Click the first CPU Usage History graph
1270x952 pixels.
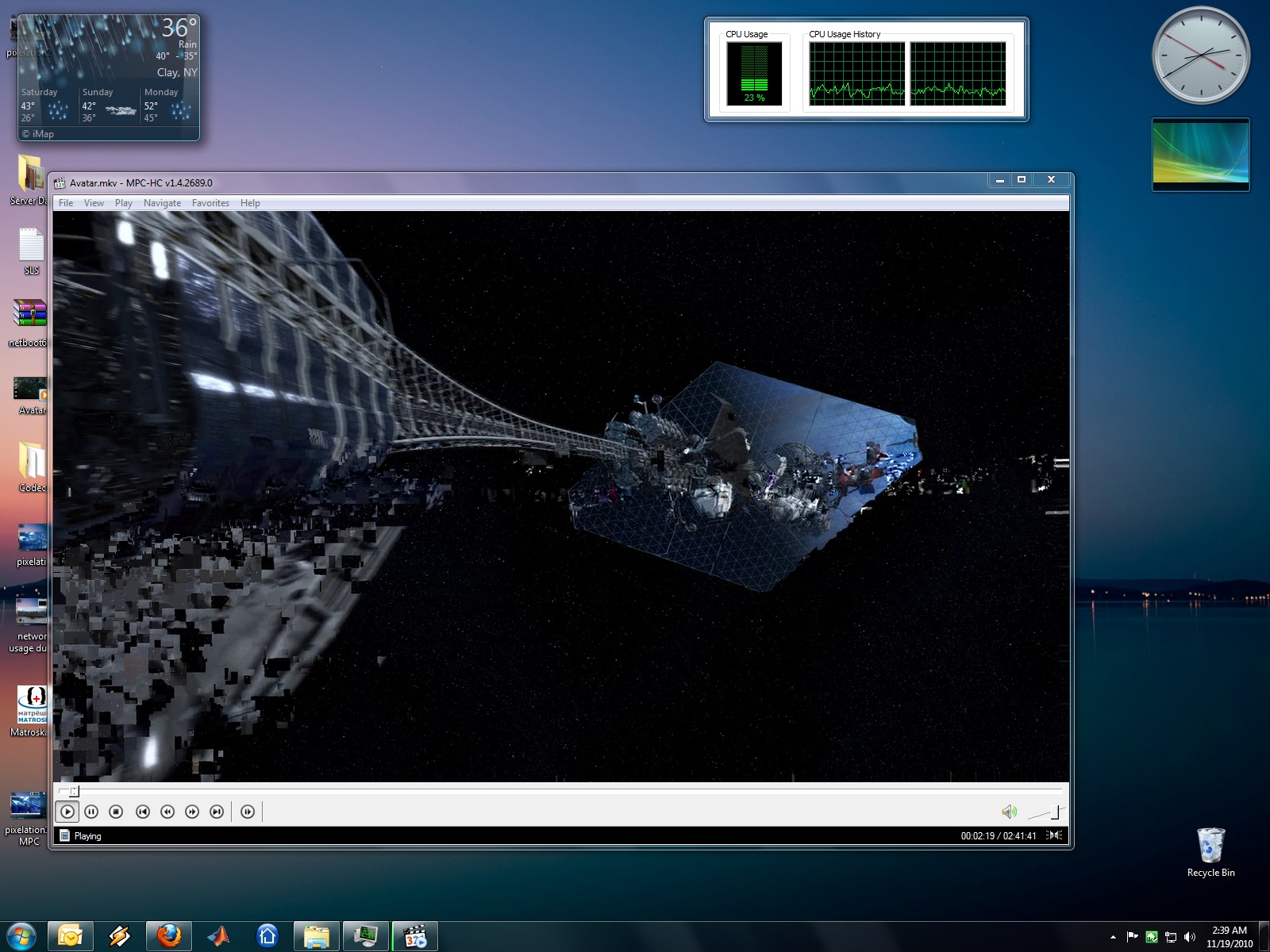click(857, 74)
